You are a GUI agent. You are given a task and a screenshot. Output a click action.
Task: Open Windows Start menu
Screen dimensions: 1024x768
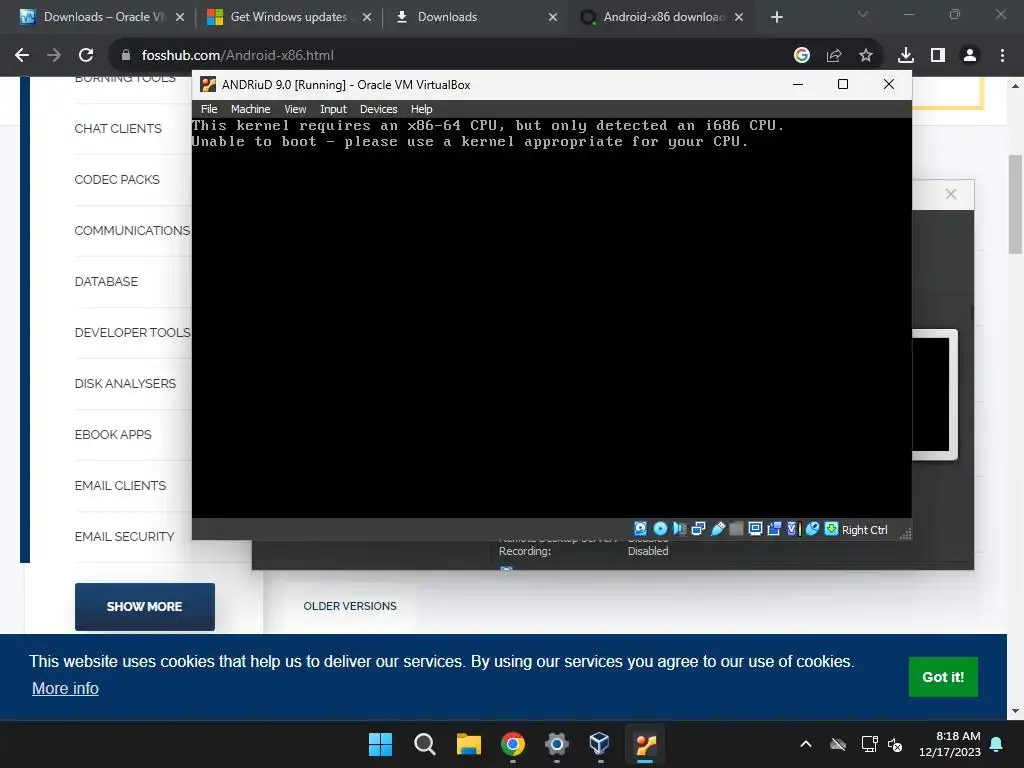pos(380,744)
